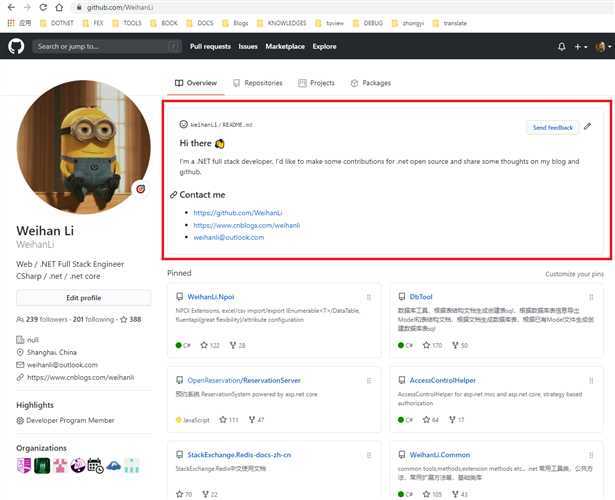Grab the drag handle on DbTool card
The height and width of the screenshot is (500, 615).
coord(591,297)
